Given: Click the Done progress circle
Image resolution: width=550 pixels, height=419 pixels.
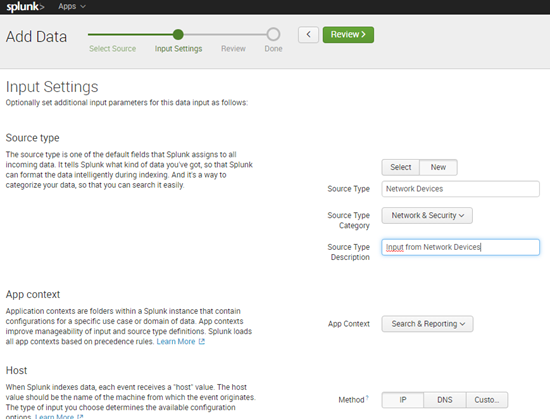Looking at the screenshot, I should pyautogui.click(x=273, y=34).
